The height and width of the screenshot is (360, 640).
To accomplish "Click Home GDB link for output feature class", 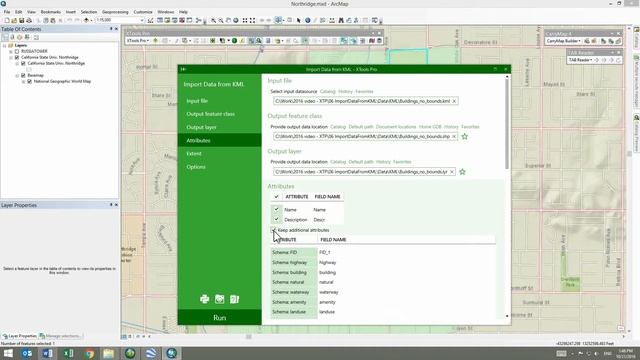I will (430, 127).
